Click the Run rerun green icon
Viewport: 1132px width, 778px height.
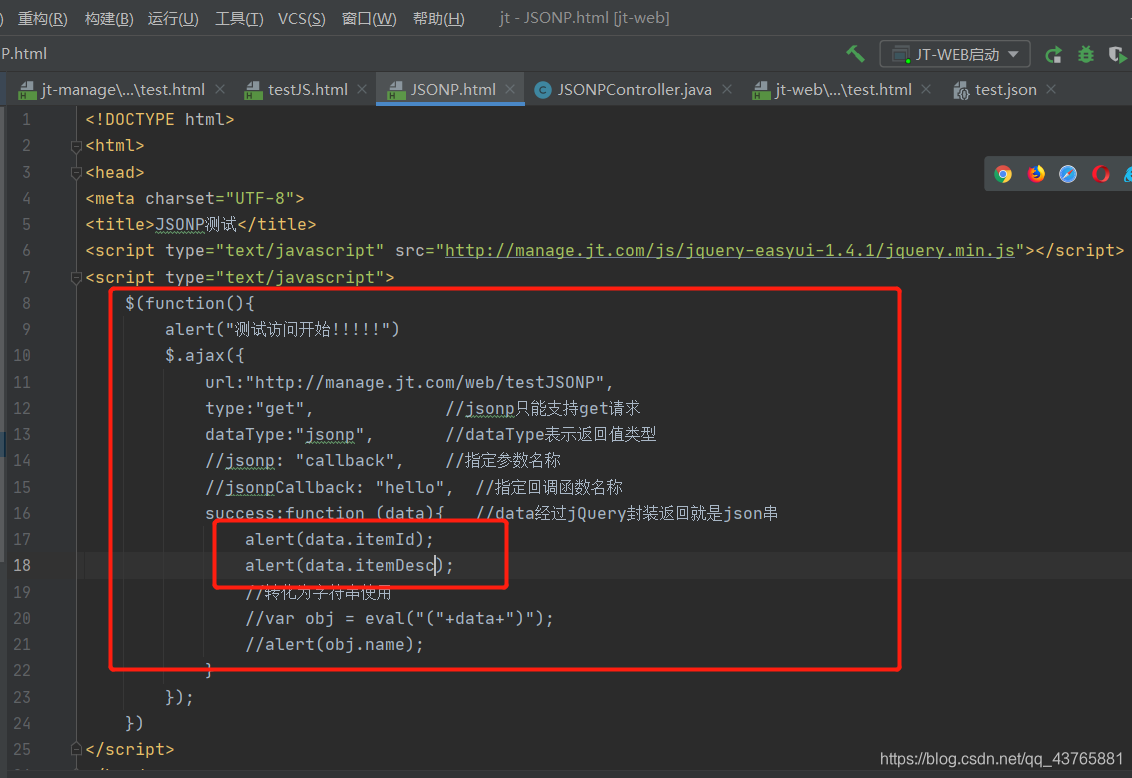click(x=1054, y=54)
